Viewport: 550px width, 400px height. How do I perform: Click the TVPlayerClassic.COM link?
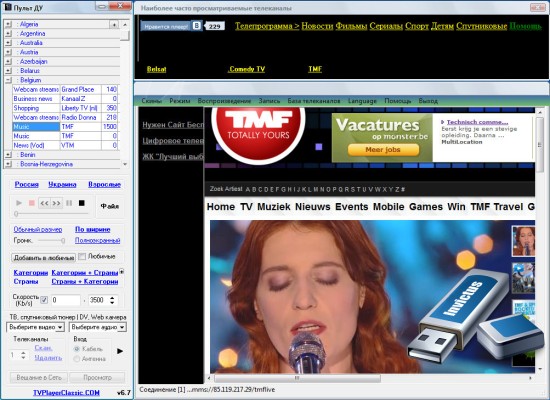click(x=66, y=393)
